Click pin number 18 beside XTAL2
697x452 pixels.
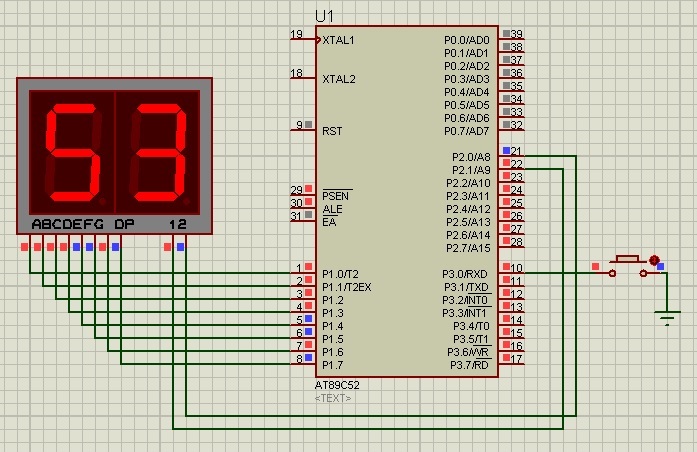pyautogui.click(x=296, y=73)
